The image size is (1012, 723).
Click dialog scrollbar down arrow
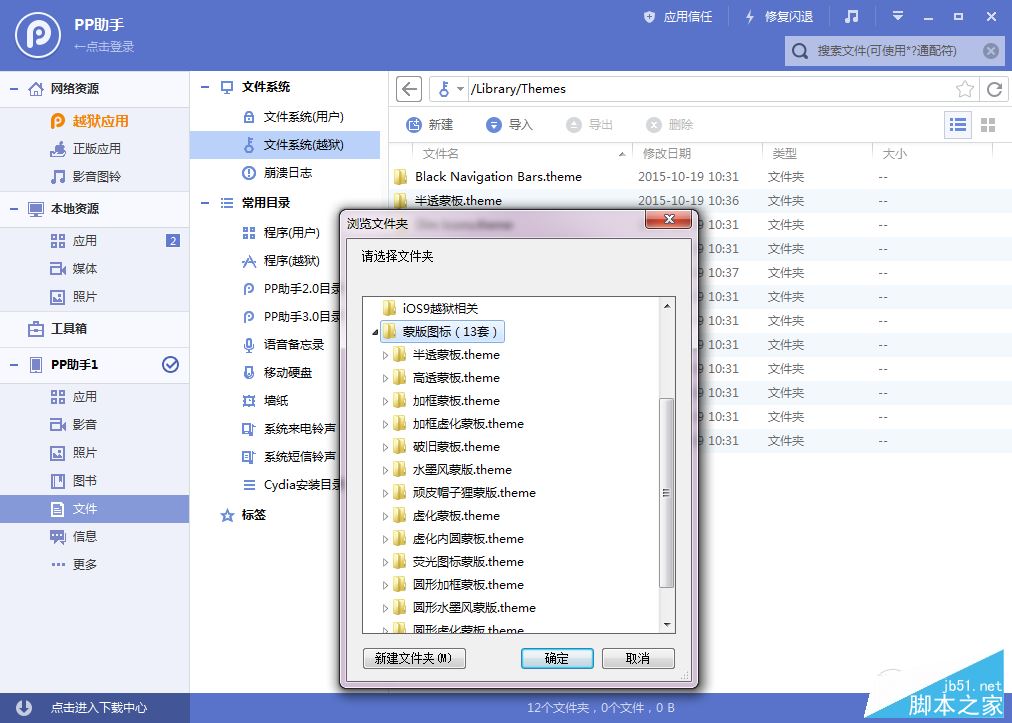coord(667,625)
